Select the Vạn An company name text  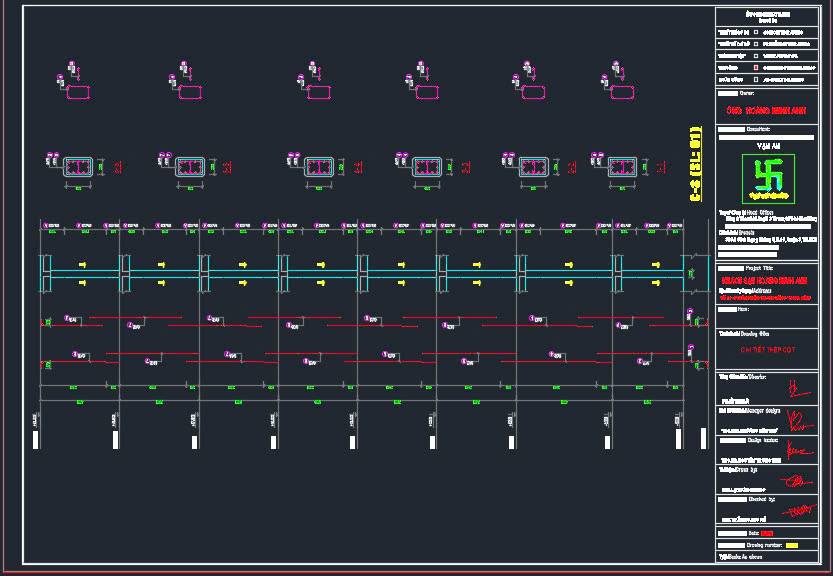point(768,146)
